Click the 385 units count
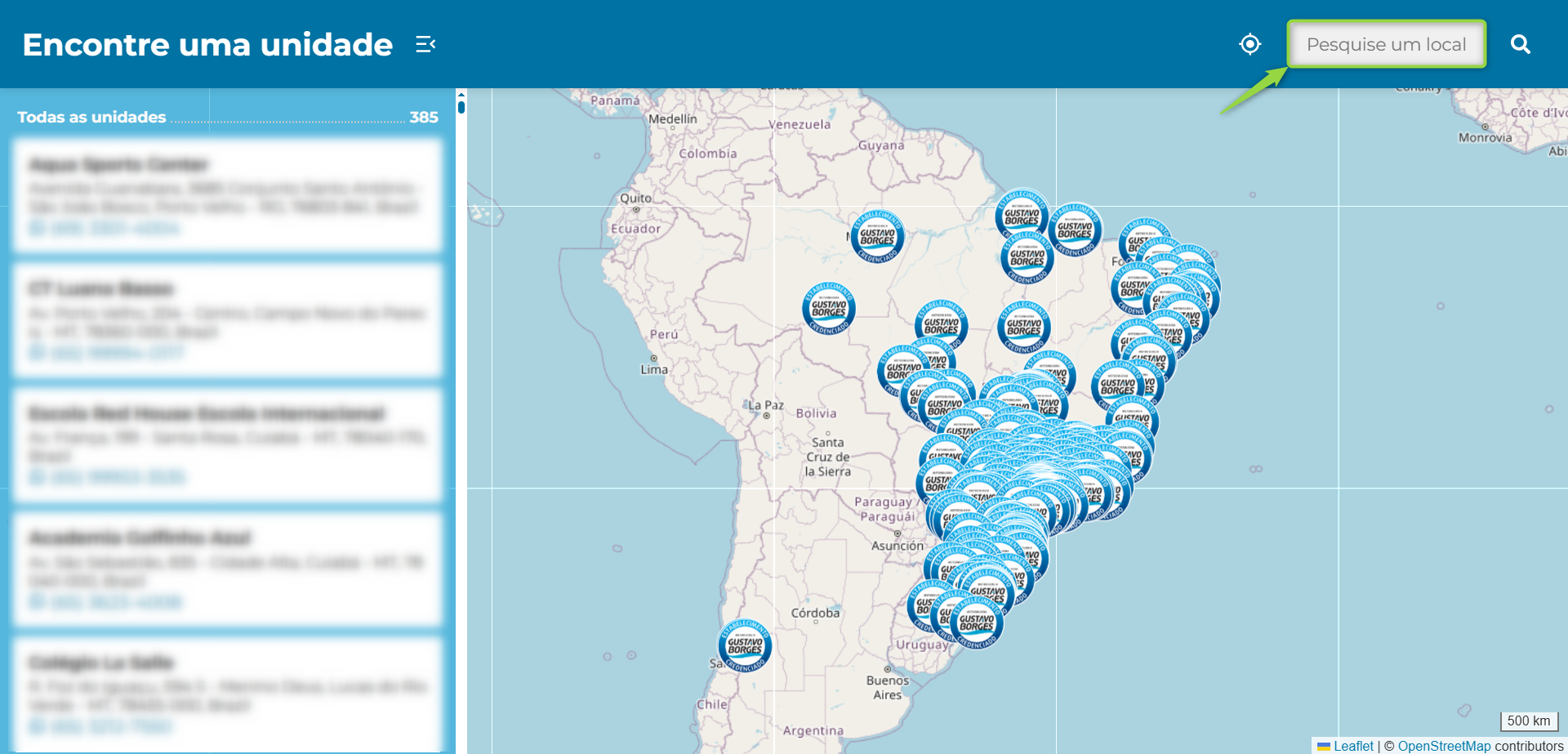The height and width of the screenshot is (754, 1568). (x=424, y=117)
